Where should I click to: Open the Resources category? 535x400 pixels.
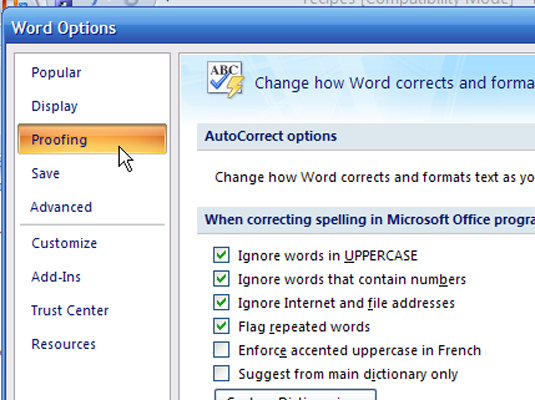pyautogui.click(x=63, y=344)
